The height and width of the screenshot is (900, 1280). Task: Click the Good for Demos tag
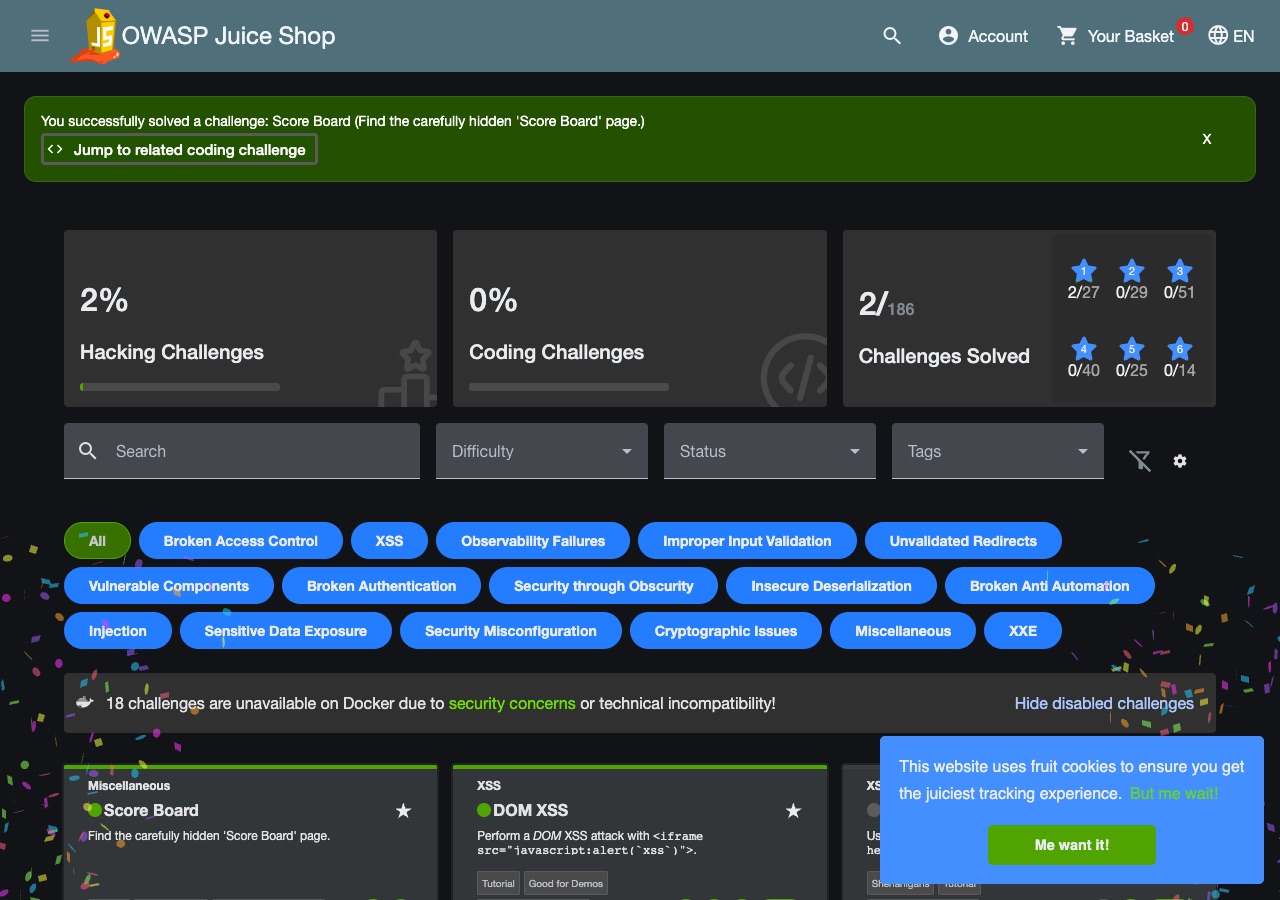click(565, 883)
